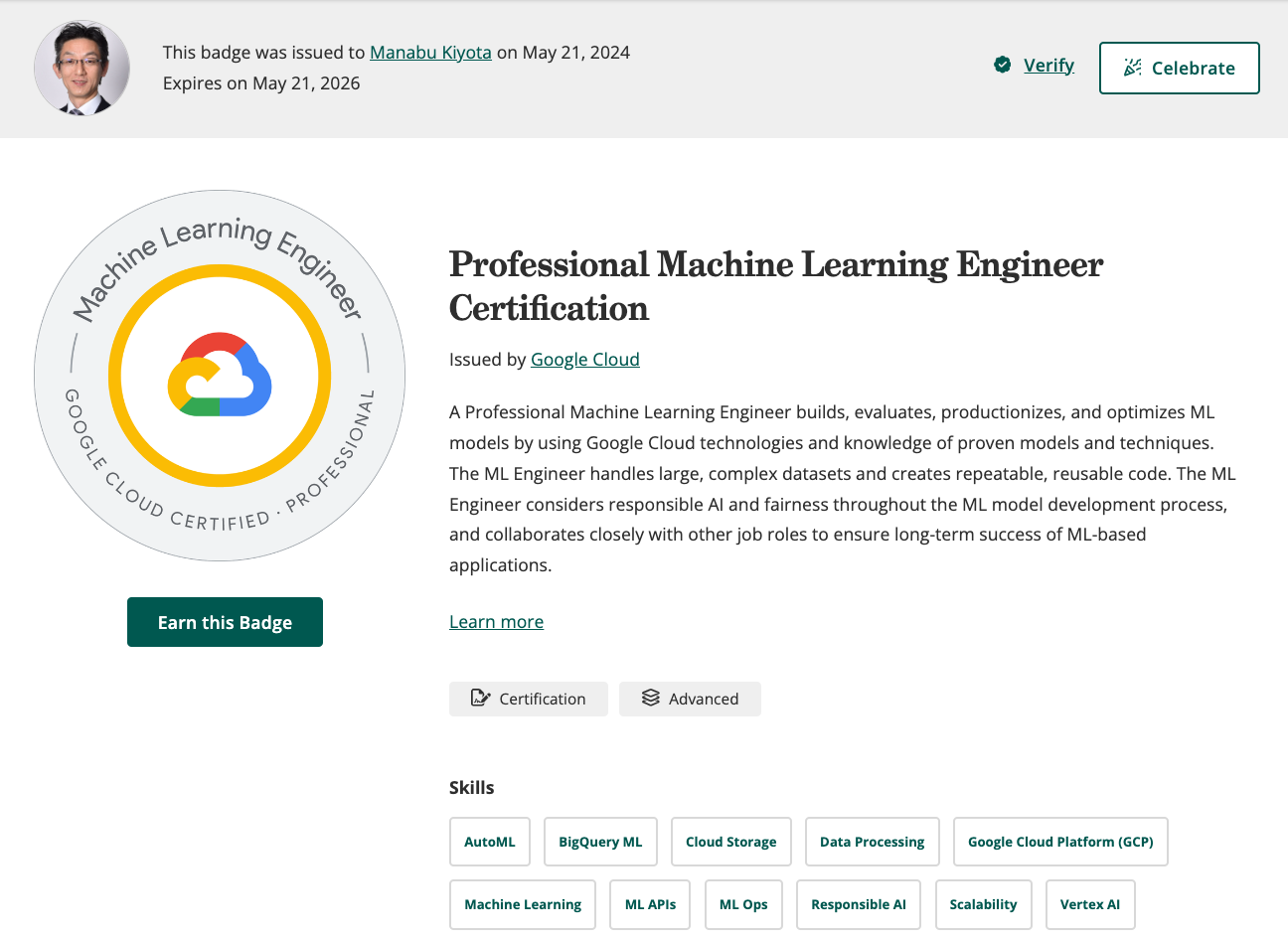
Task: Select the BigQuery ML skill tag
Action: click(x=600, y=841)
